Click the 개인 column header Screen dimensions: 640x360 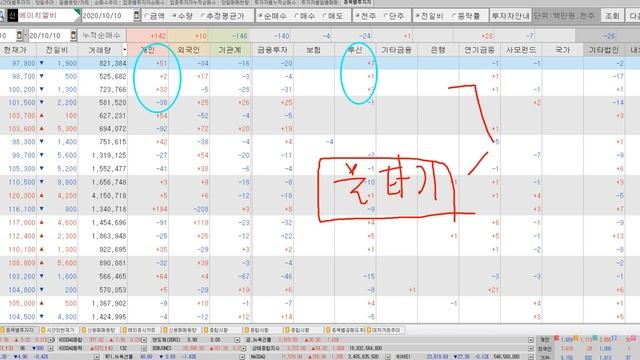pyautogui.click(x=148, y=50)
